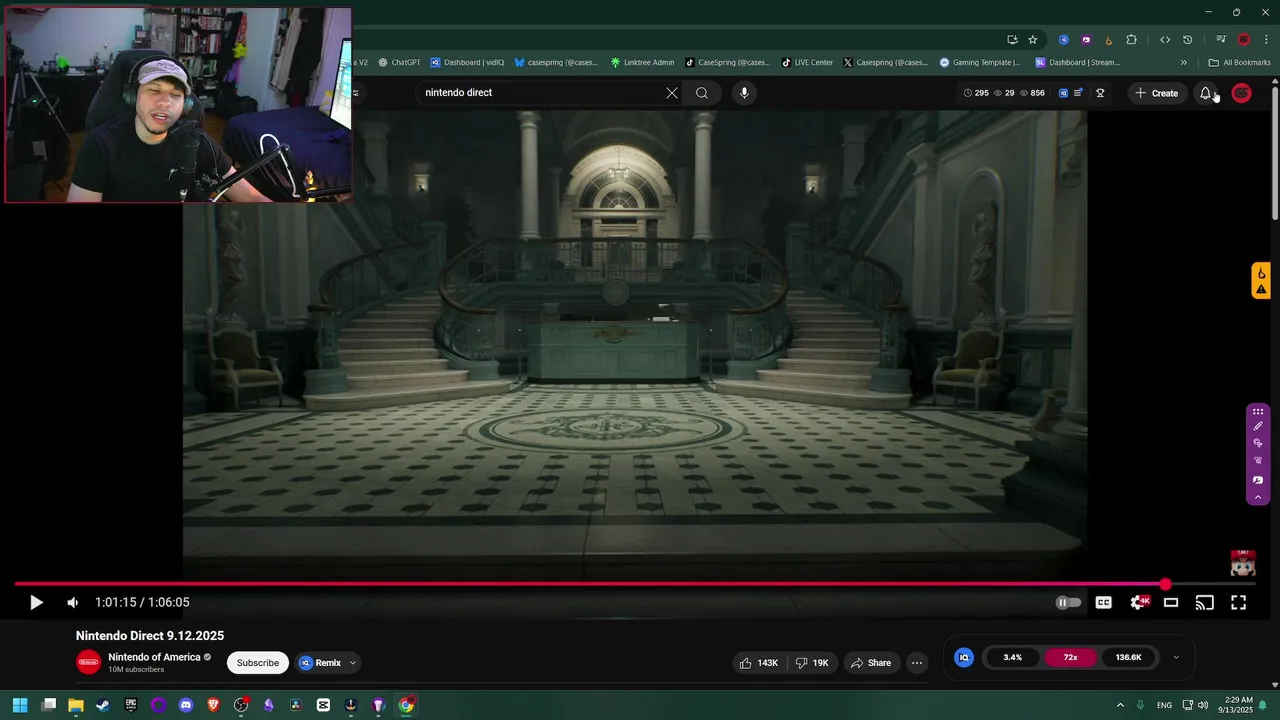Click the red video progress bar scrubber

coord(1165,584)
